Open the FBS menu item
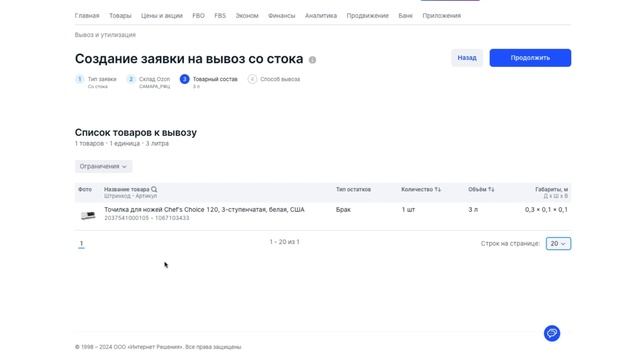 click(x=220, y=16)
